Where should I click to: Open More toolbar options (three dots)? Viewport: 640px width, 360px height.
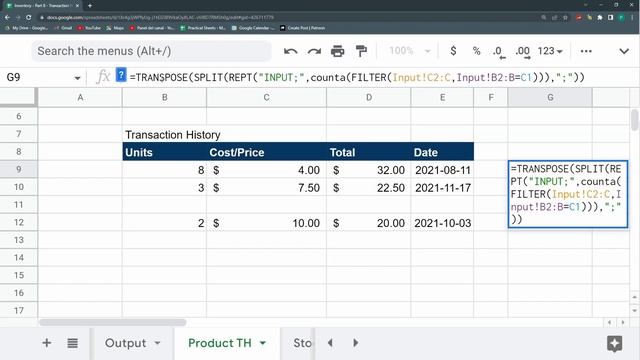586,51
